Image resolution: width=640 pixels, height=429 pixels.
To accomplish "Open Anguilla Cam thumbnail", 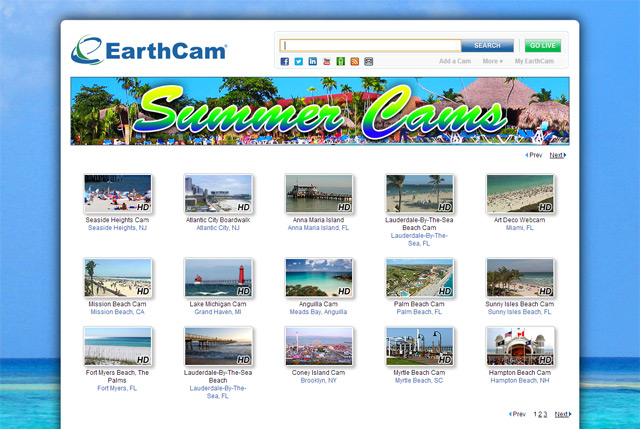I will tap(319, 278).
